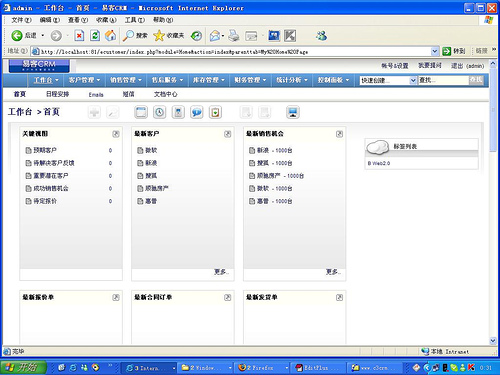The height and width of the screenshot is (375, 500).
Task: Open the 预期客户 key view entry
Action: click(x=45, y=150)
